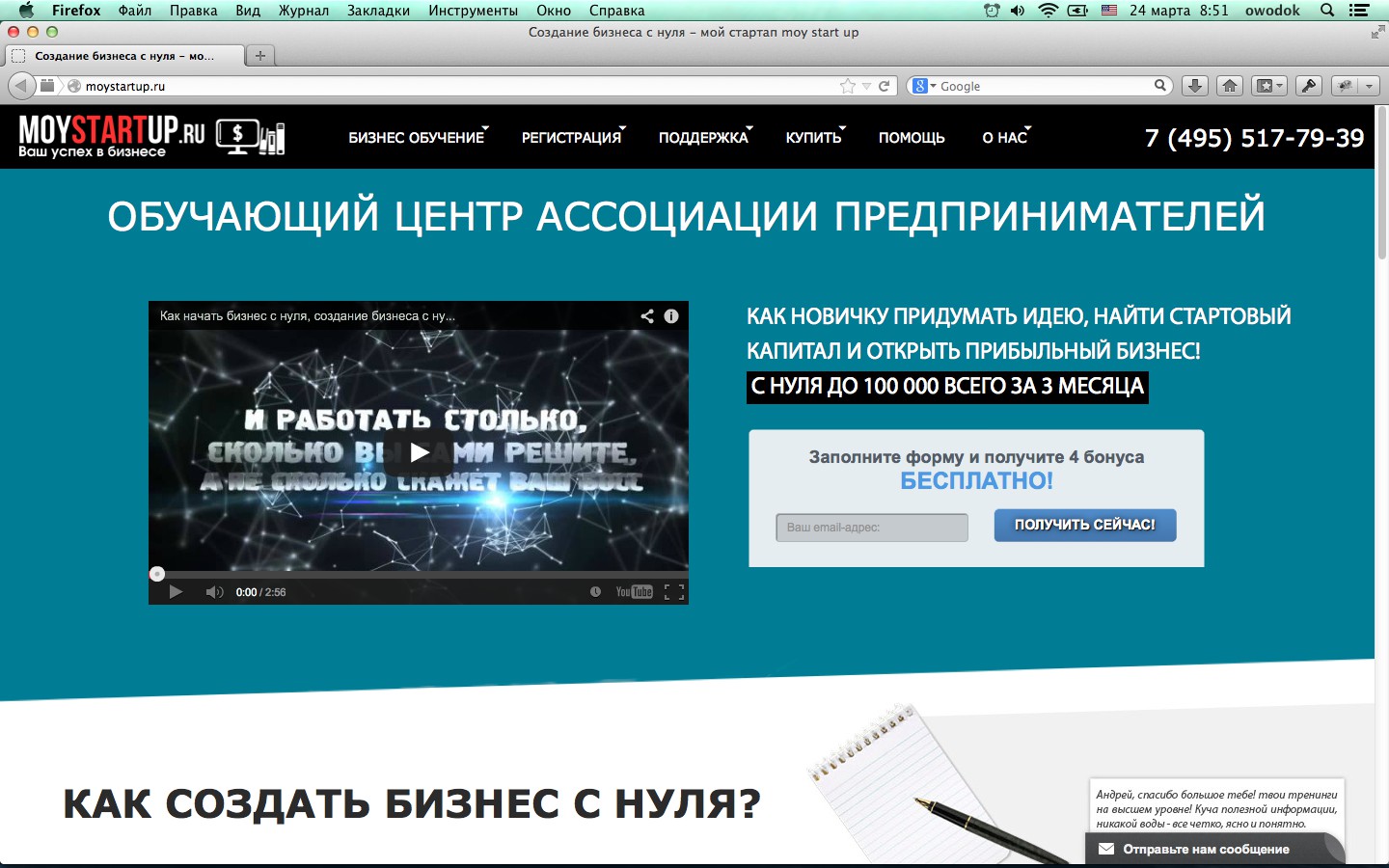Screen dimensions: 1389x868
Task: Share the YouTube video
Action: pyautogui.click(x=647, y=315)
